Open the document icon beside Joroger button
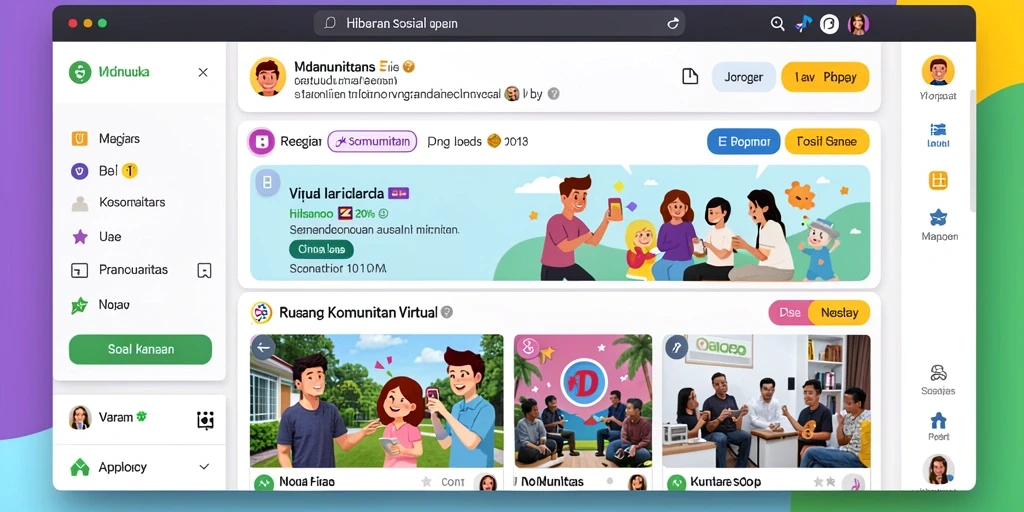Screen dimensions: 1024x512 (690, 76)
